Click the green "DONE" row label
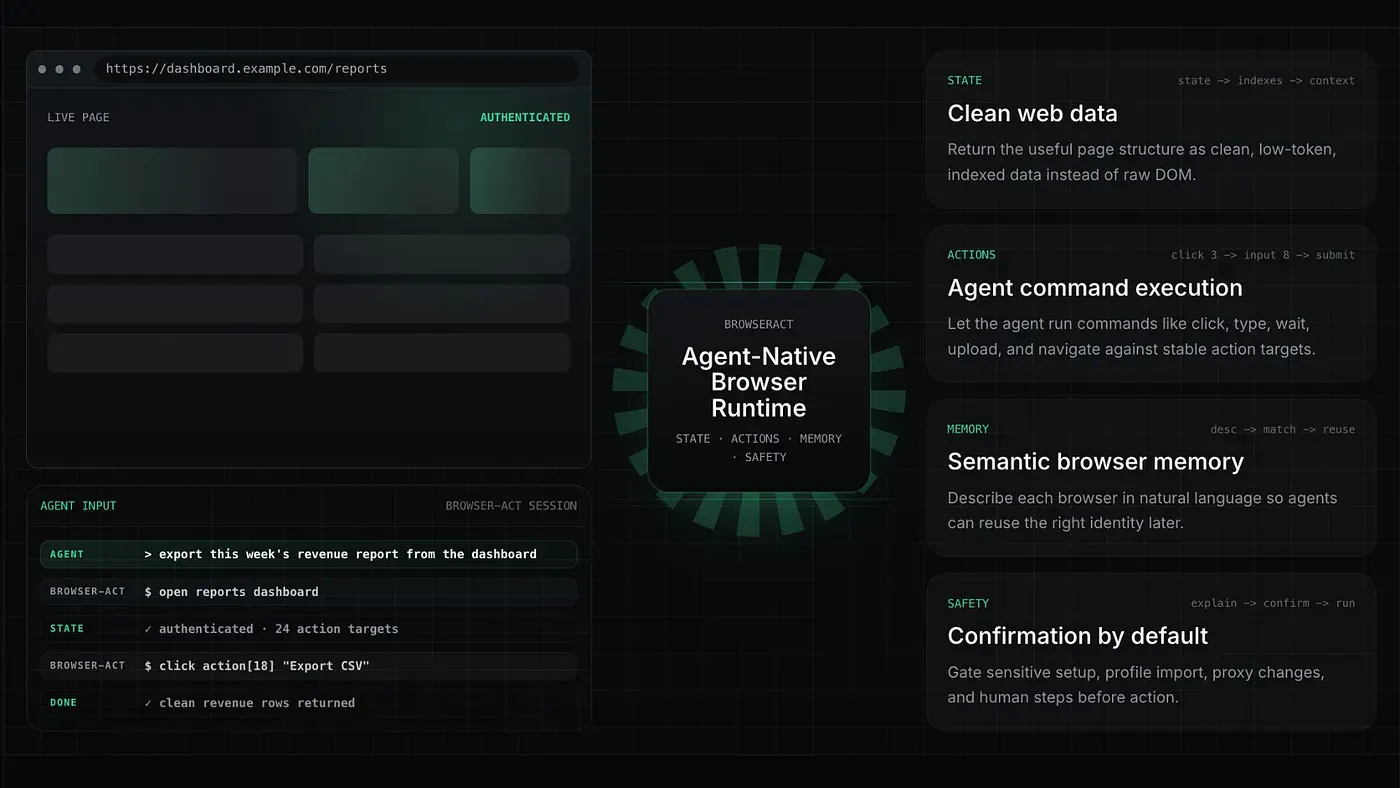This screenshot has width=1400, height=788. click(63, 703)
